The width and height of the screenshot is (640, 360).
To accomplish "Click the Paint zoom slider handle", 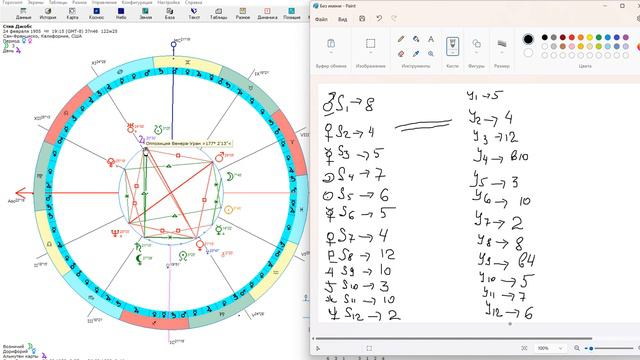I will coord(591,348).
